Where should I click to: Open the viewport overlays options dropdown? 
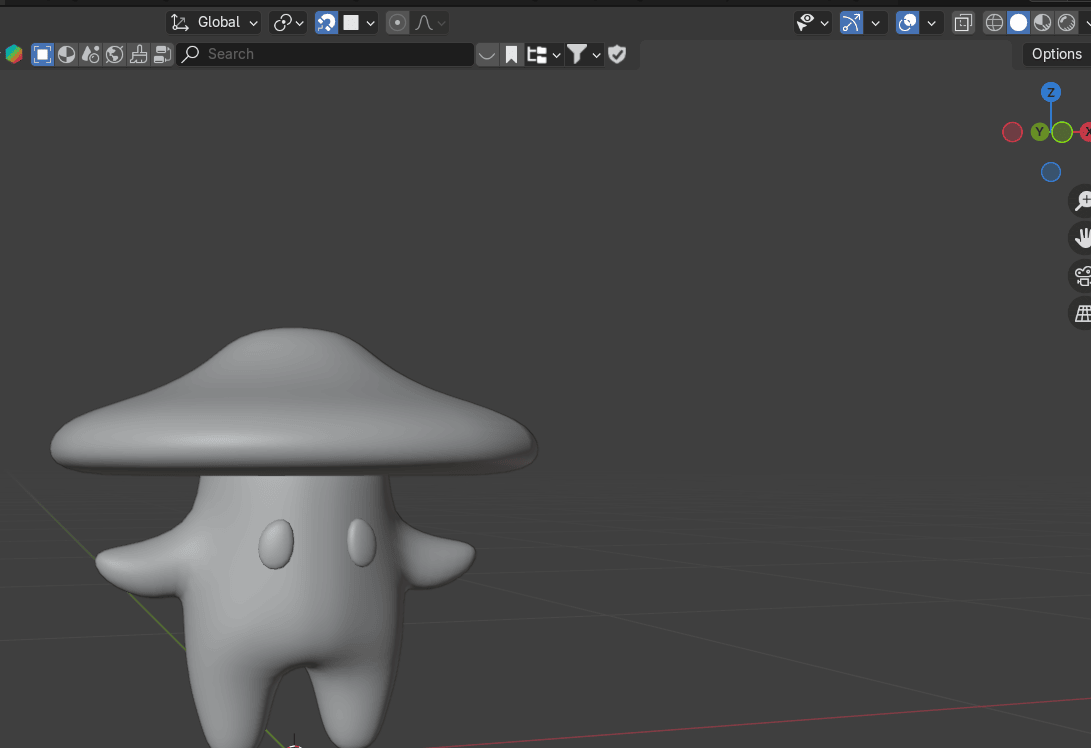coord(932,22)
